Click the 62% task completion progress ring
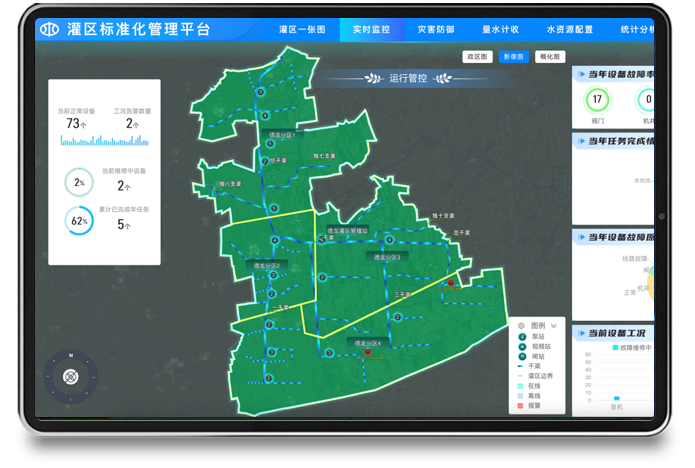Viewport: 695px width, 468px height. [79, 221]
